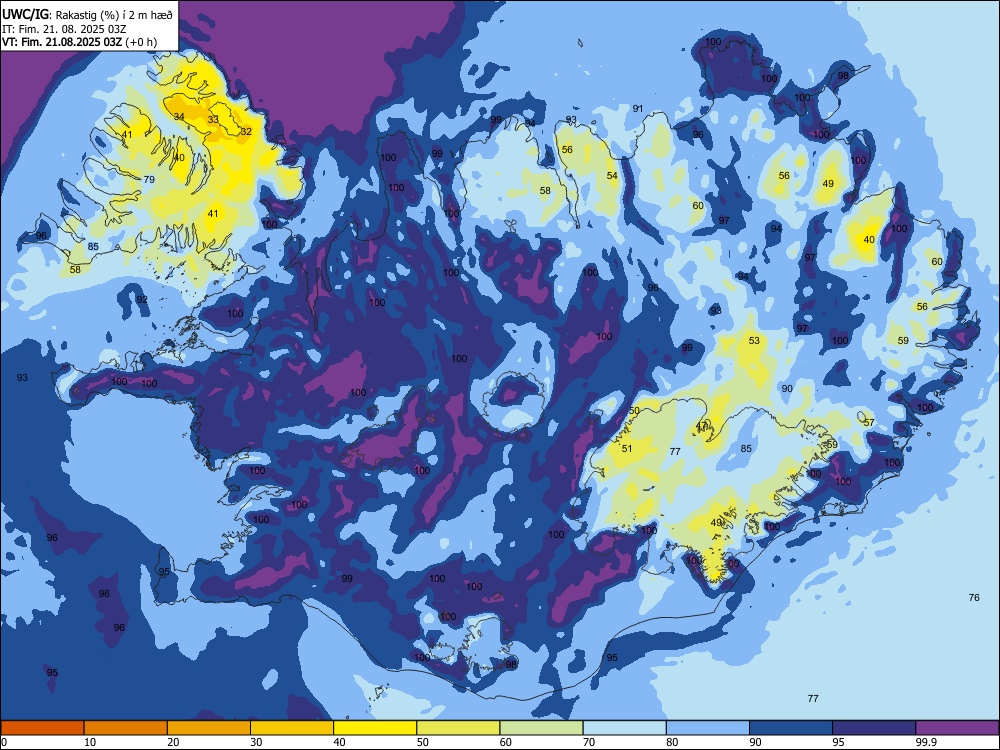Click the golden 30–40 legend color box
Screen dimensions: 1000x750
tap(292, 728)
